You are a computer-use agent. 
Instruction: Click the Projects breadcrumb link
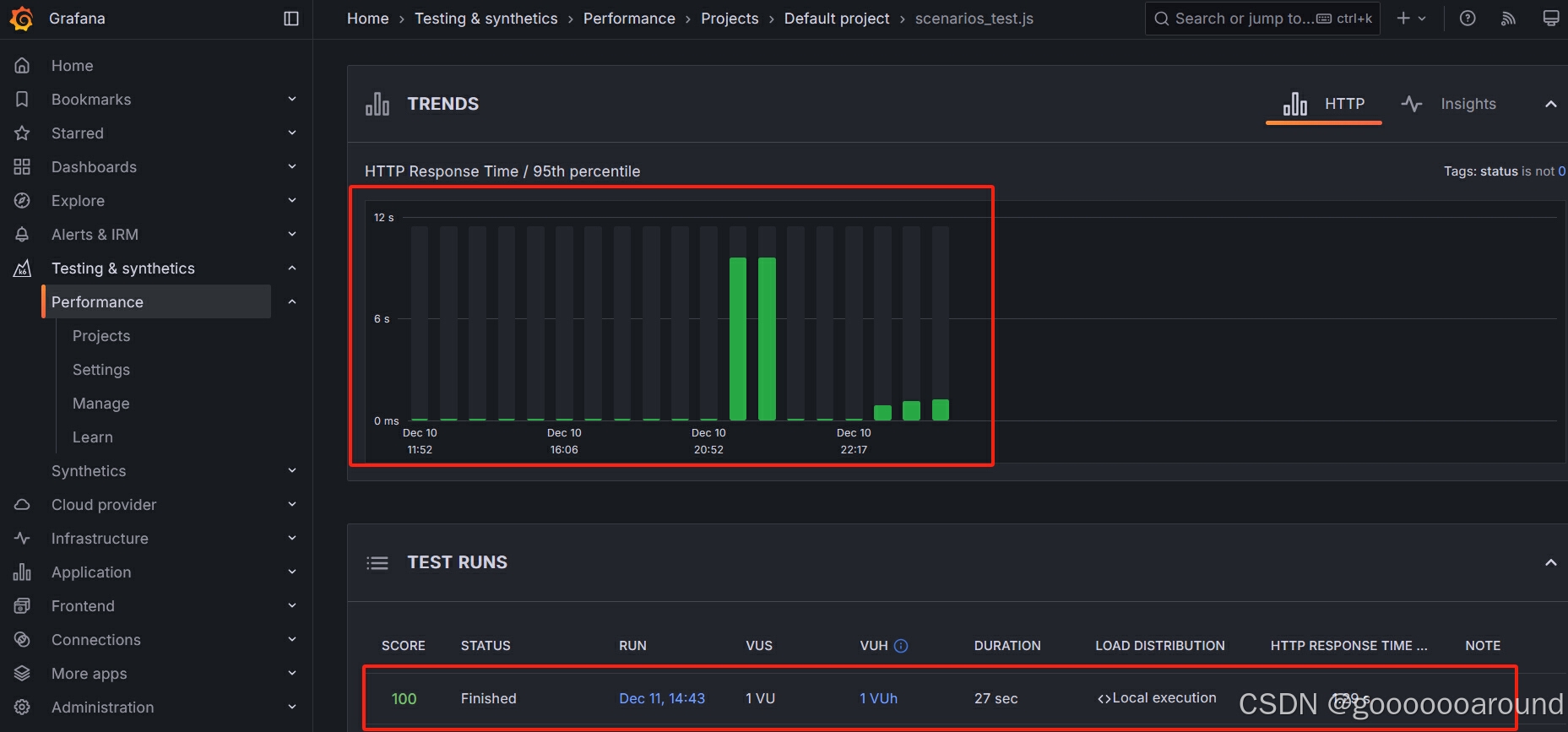tap(730, 19)
